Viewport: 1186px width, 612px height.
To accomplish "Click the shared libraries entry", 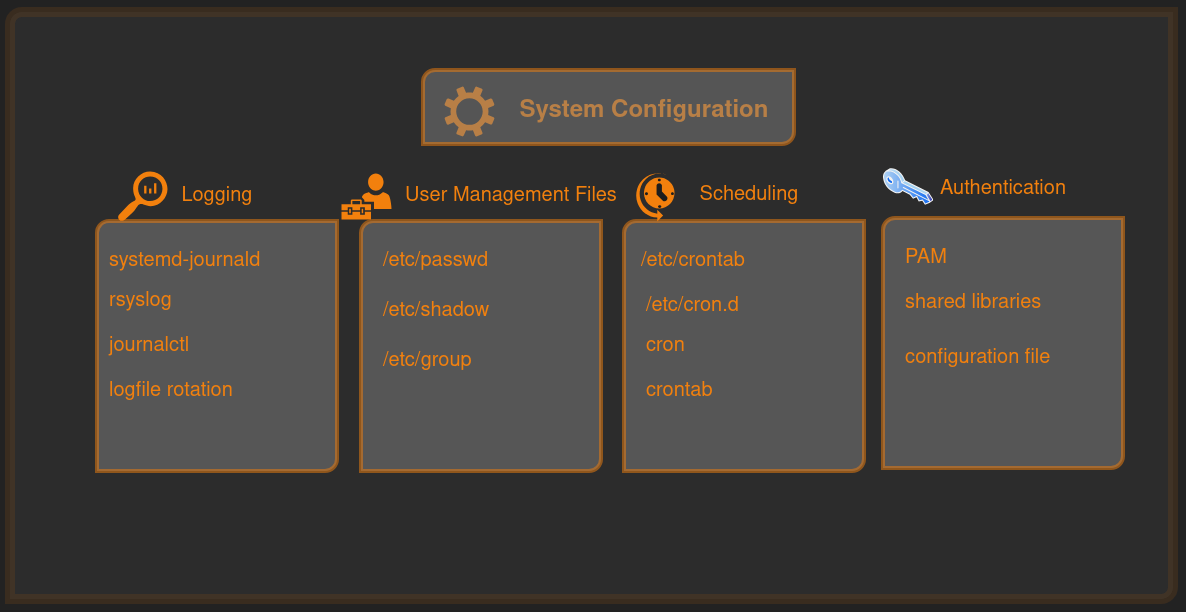I will 973,301.
